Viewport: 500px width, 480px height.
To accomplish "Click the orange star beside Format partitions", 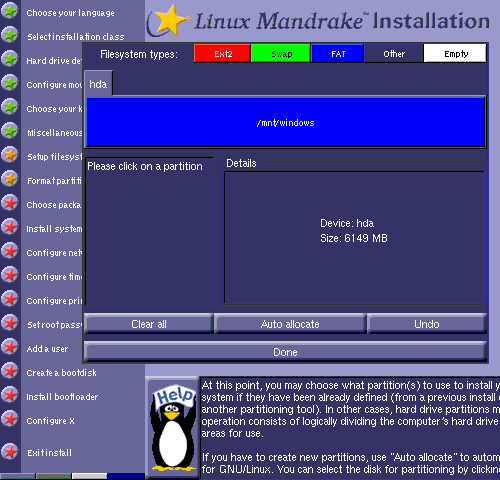I will [10, 179].
